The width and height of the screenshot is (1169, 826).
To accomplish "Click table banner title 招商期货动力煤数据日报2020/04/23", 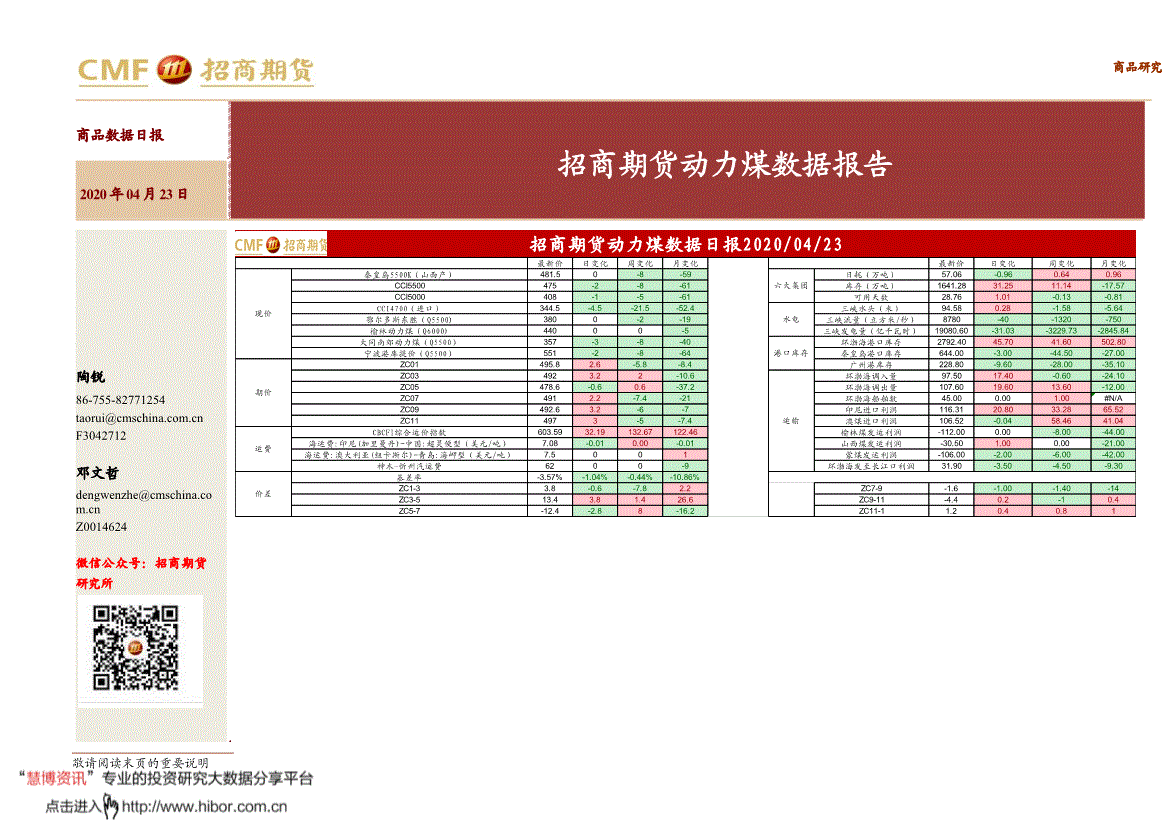I will [x=686, y=245].
